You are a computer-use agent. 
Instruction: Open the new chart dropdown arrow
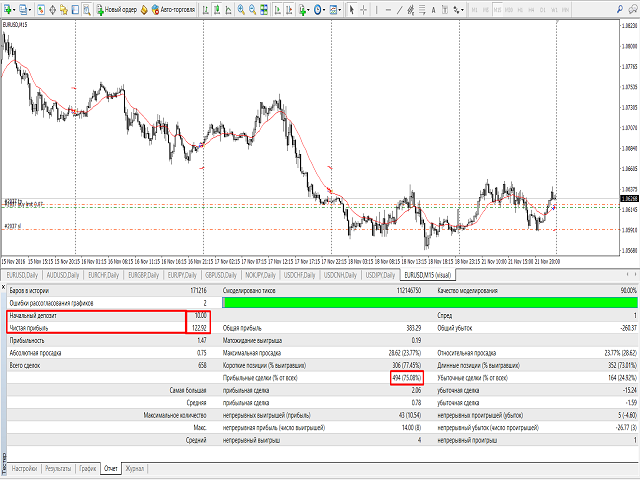[x=15, y=9]
